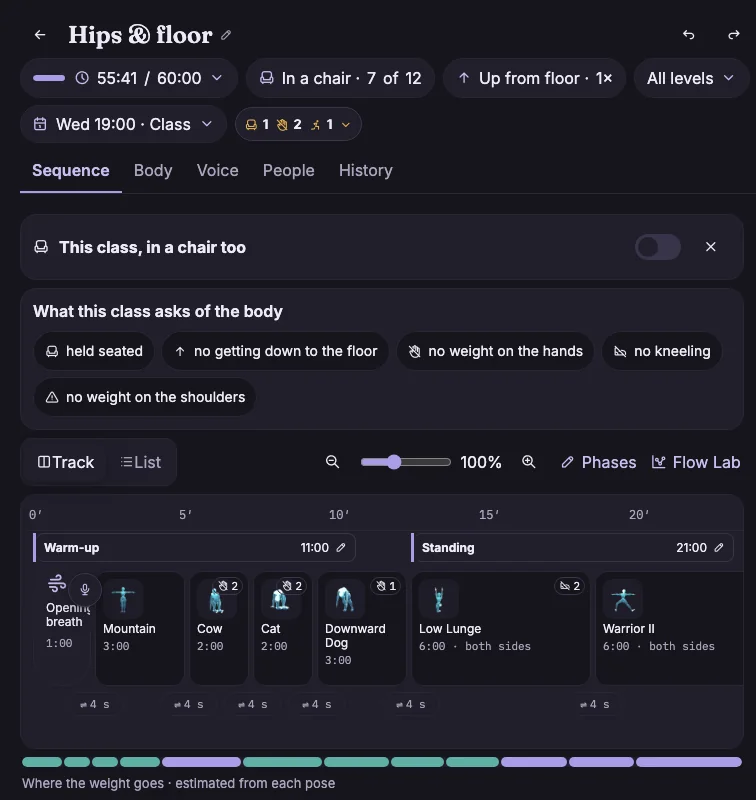Go back with the left arrow icon
The image size is (756, 800).
click(x=40, y=35)
